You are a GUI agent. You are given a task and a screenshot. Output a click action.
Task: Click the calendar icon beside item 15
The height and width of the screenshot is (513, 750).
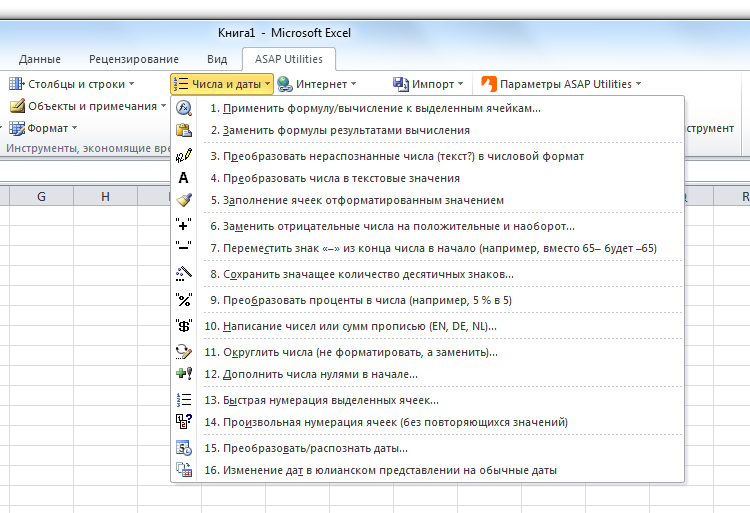184,448
